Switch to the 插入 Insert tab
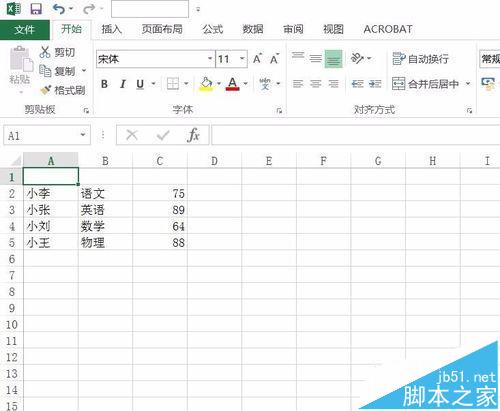This screenshot has height=411, width=500. (111, 29)
